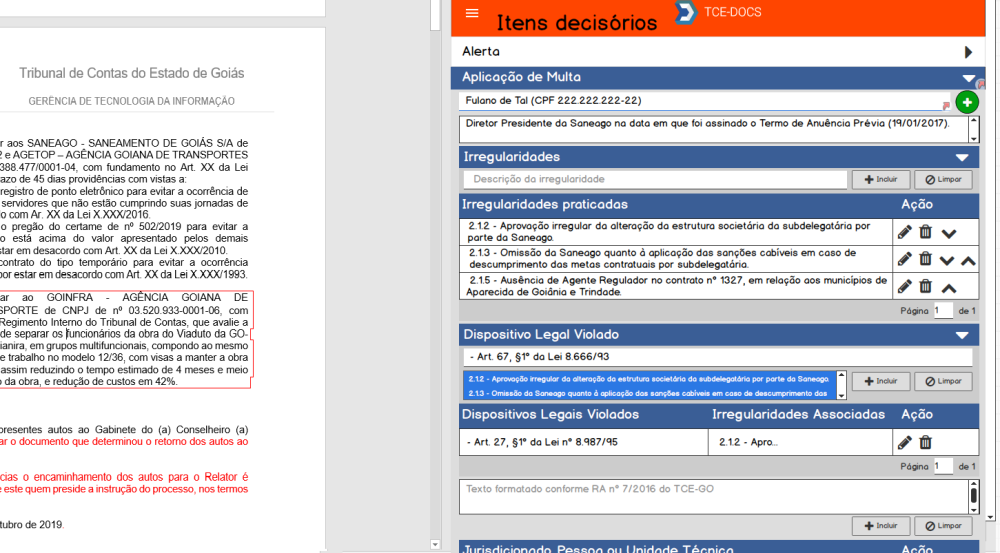
Task: Delete irregularity 2.1.3 using the trash icon
Action: pos(926,259)
